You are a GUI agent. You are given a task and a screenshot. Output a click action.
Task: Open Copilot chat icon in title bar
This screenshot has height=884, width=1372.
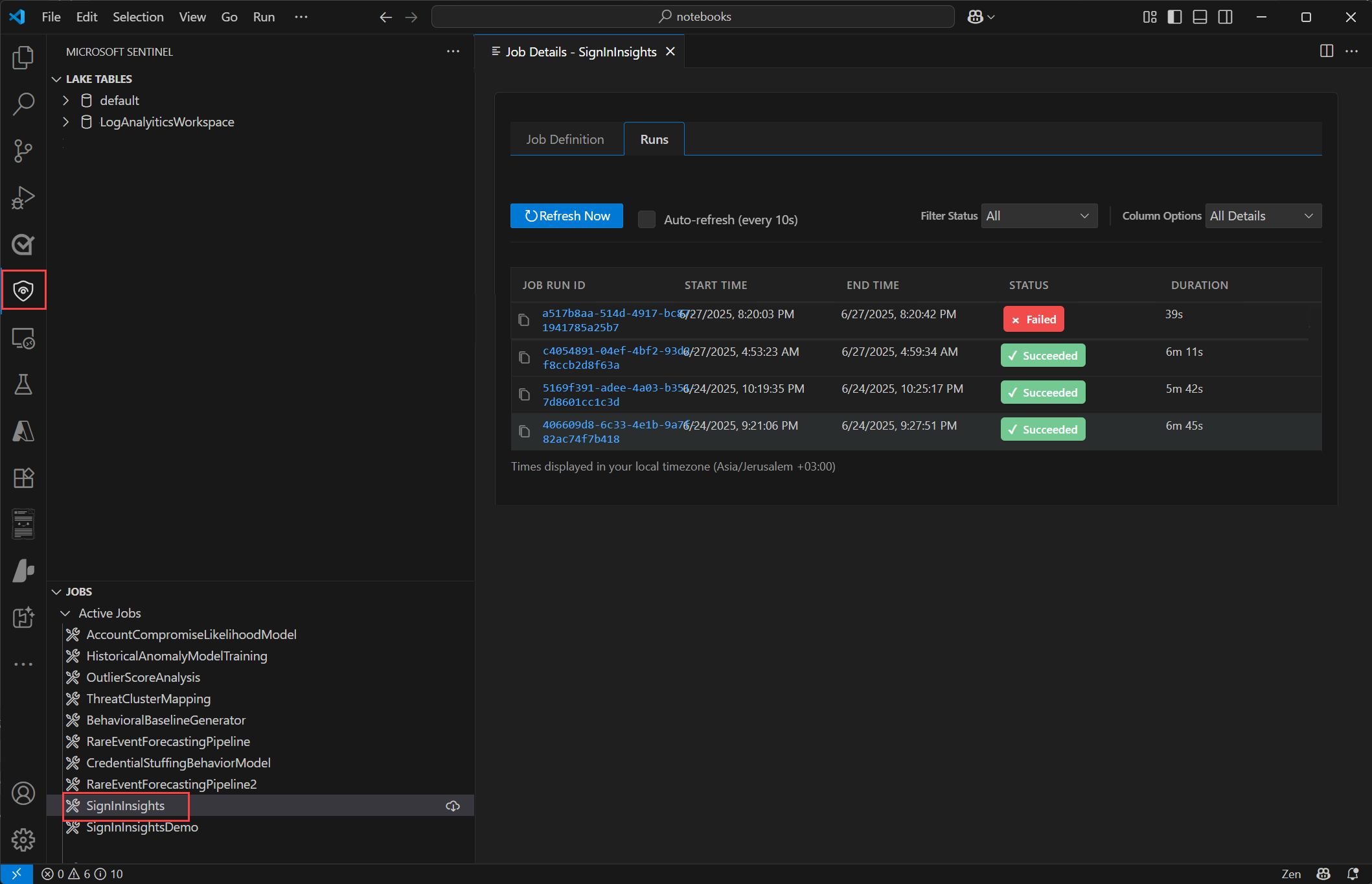[x=975, y=17]
